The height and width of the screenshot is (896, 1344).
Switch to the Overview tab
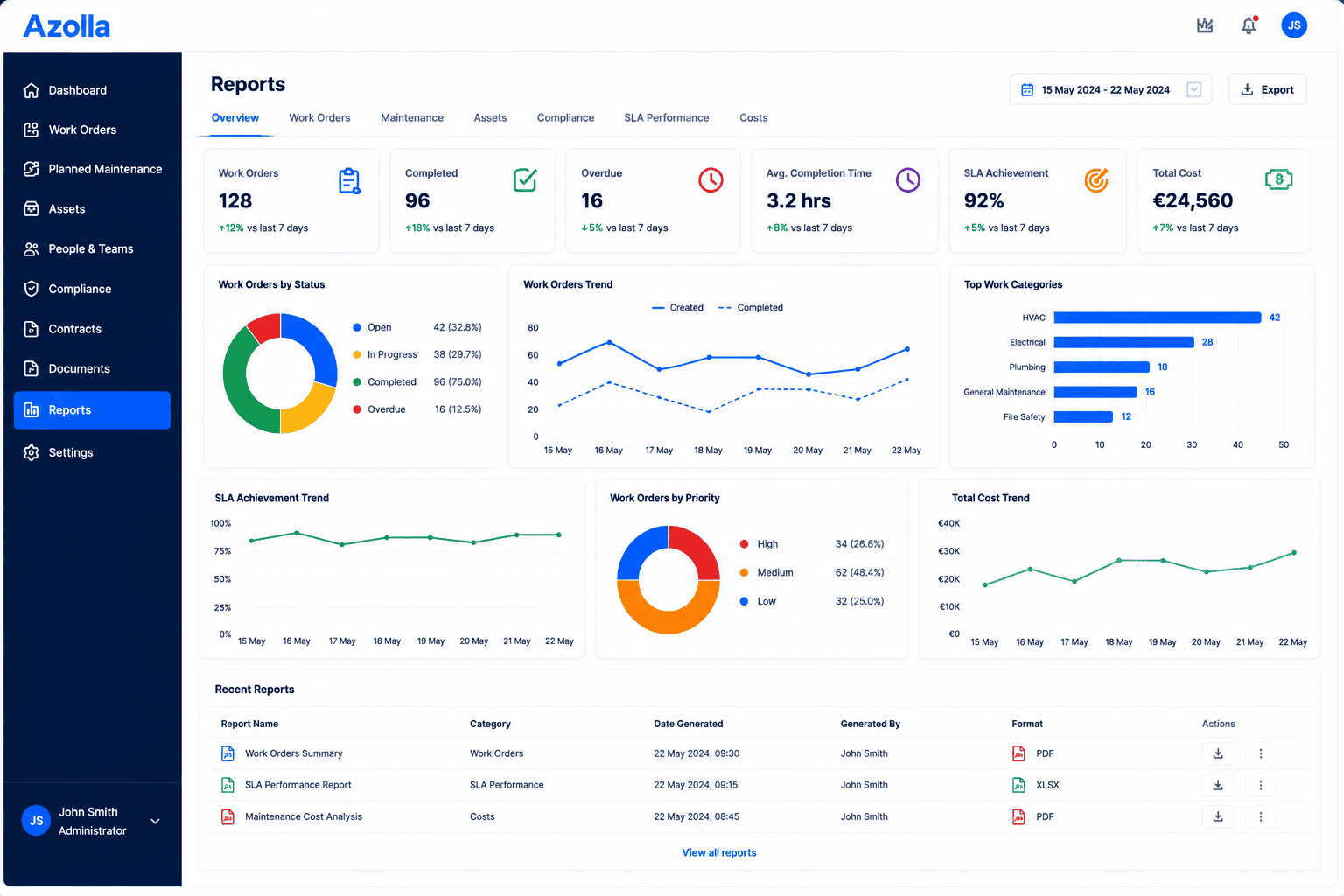tap(235, 117)
